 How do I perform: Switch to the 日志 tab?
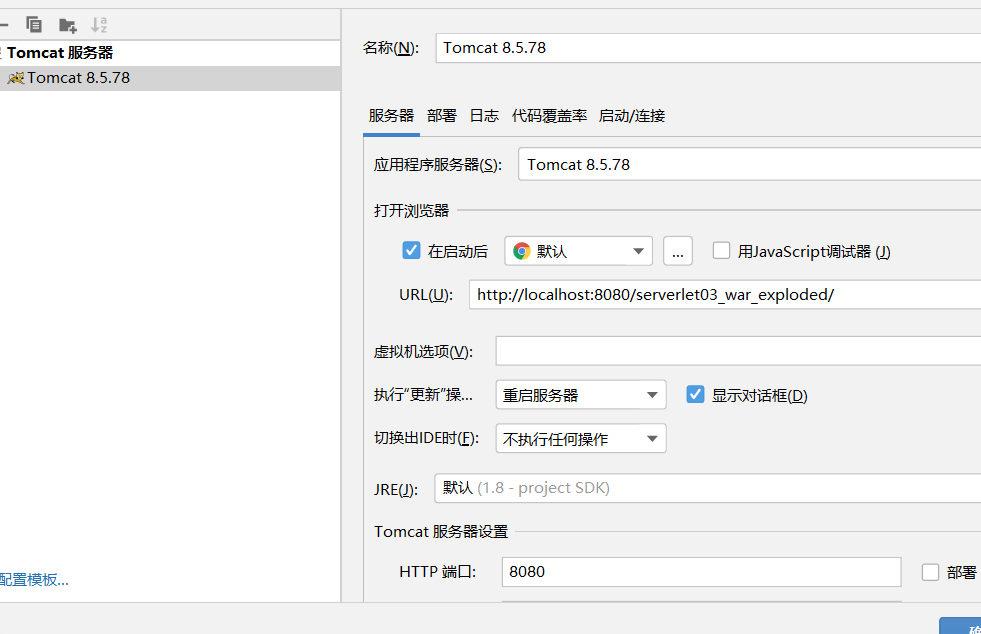pos(484,116)
